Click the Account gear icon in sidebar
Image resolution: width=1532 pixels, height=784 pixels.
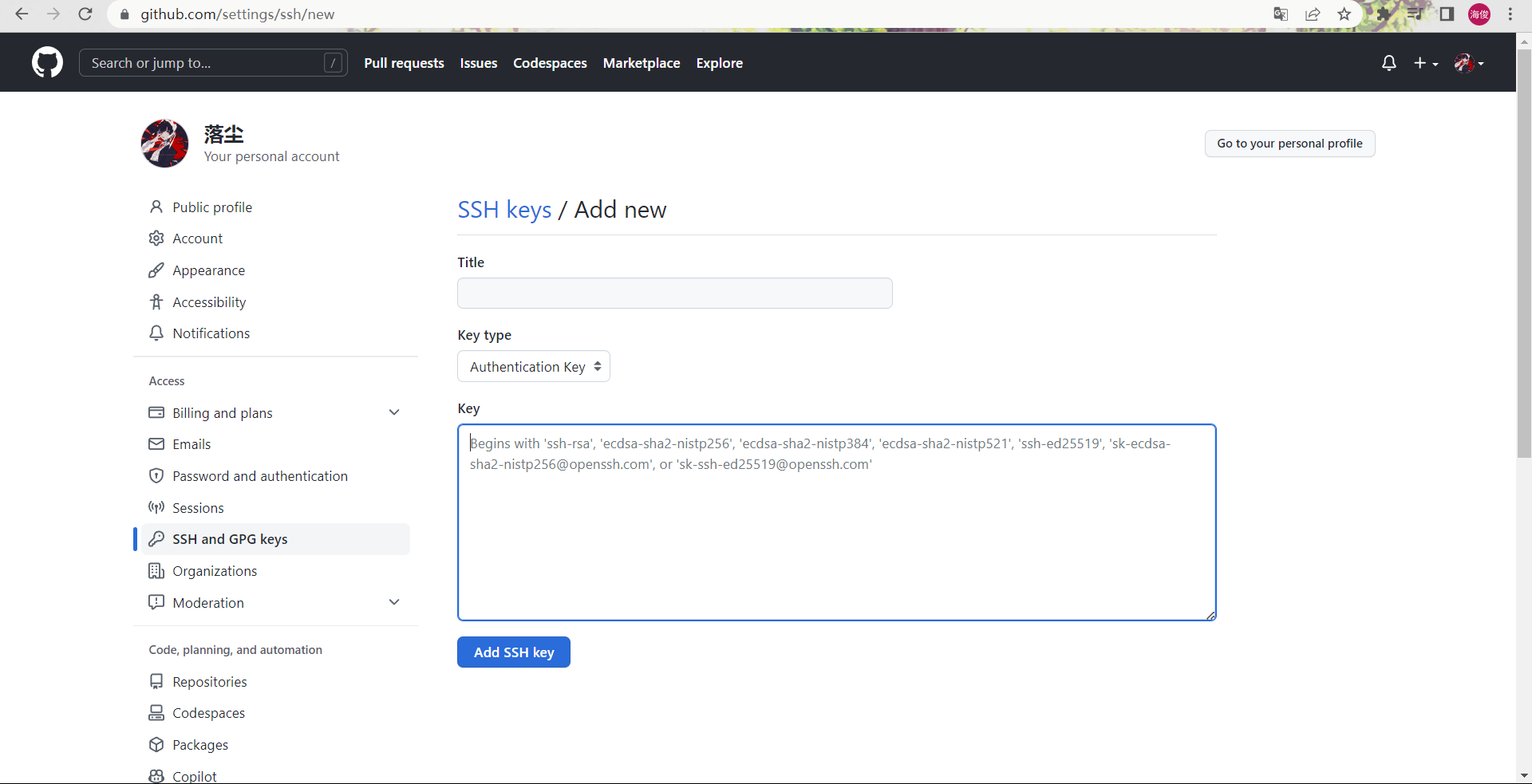click(156, 238)
